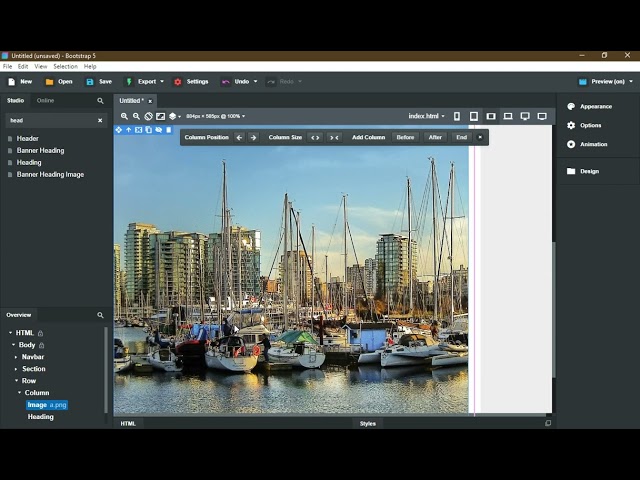
Task: Switch to laptop preview size
Action: (x=508, y=116)
